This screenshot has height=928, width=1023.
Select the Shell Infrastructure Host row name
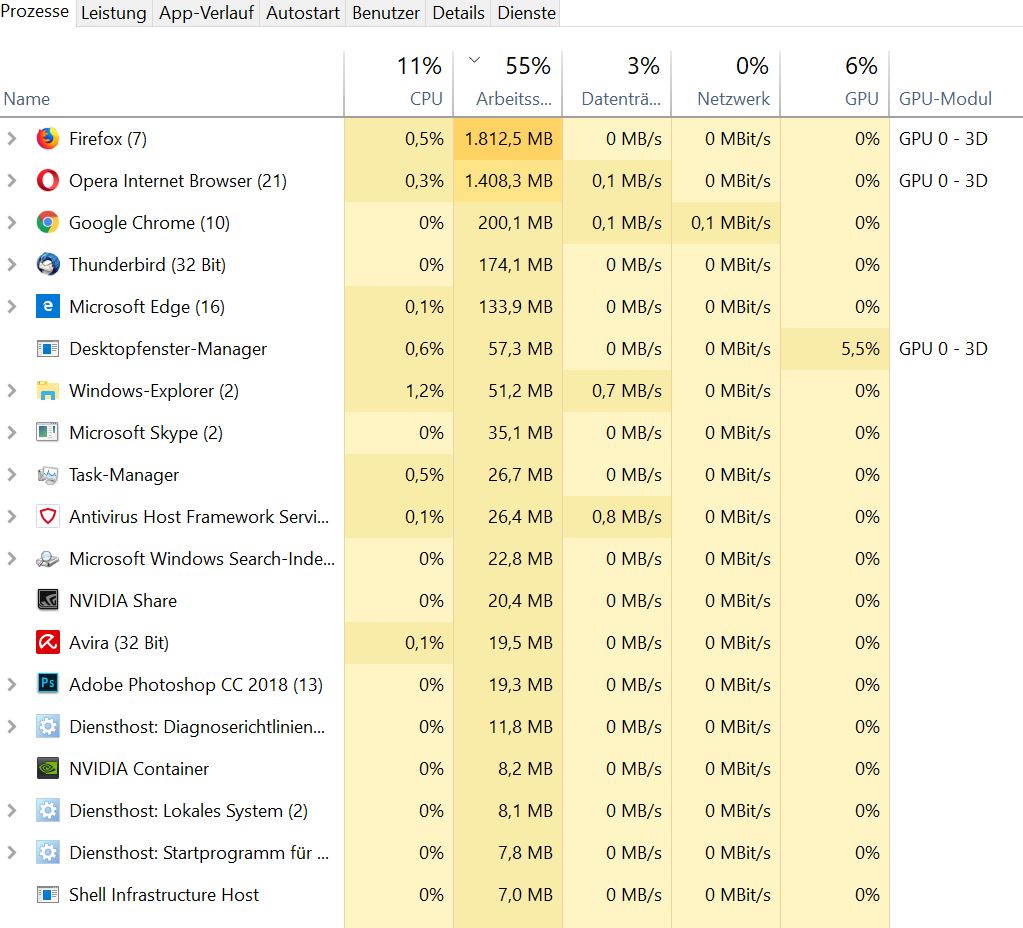[x=164, y=894]
